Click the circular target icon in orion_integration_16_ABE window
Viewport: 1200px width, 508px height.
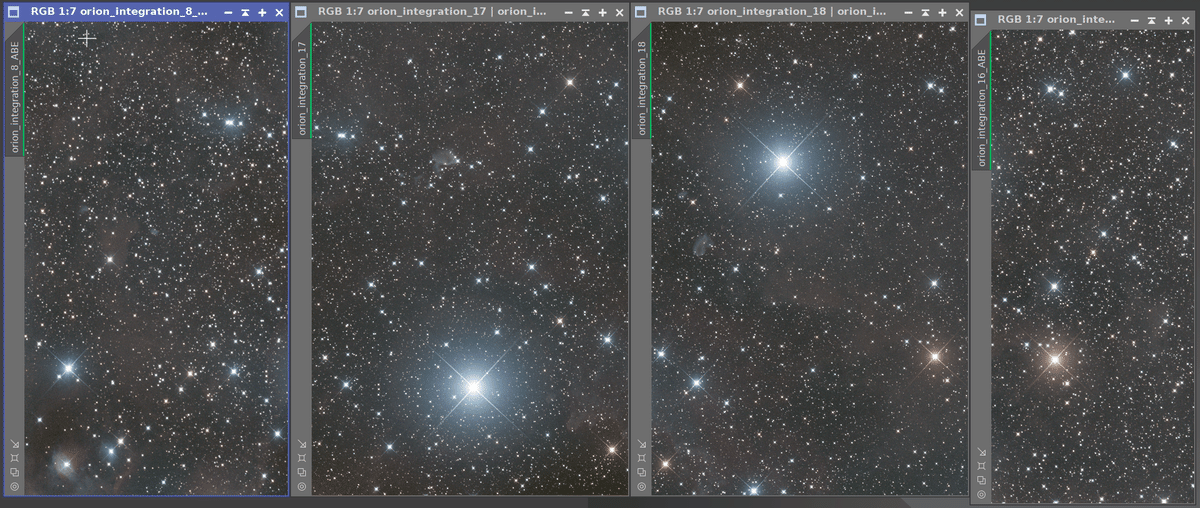pyautogui.click(x=981, y=494)
